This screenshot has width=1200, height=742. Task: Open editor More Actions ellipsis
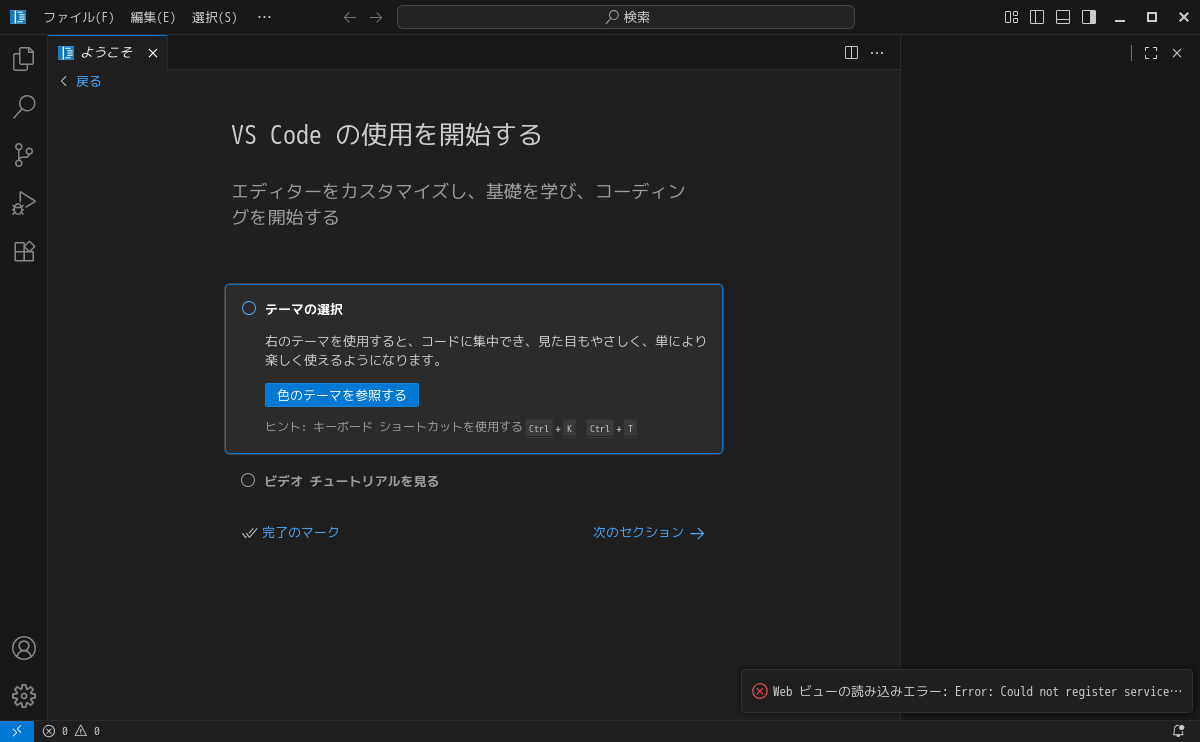click(877, 53)
